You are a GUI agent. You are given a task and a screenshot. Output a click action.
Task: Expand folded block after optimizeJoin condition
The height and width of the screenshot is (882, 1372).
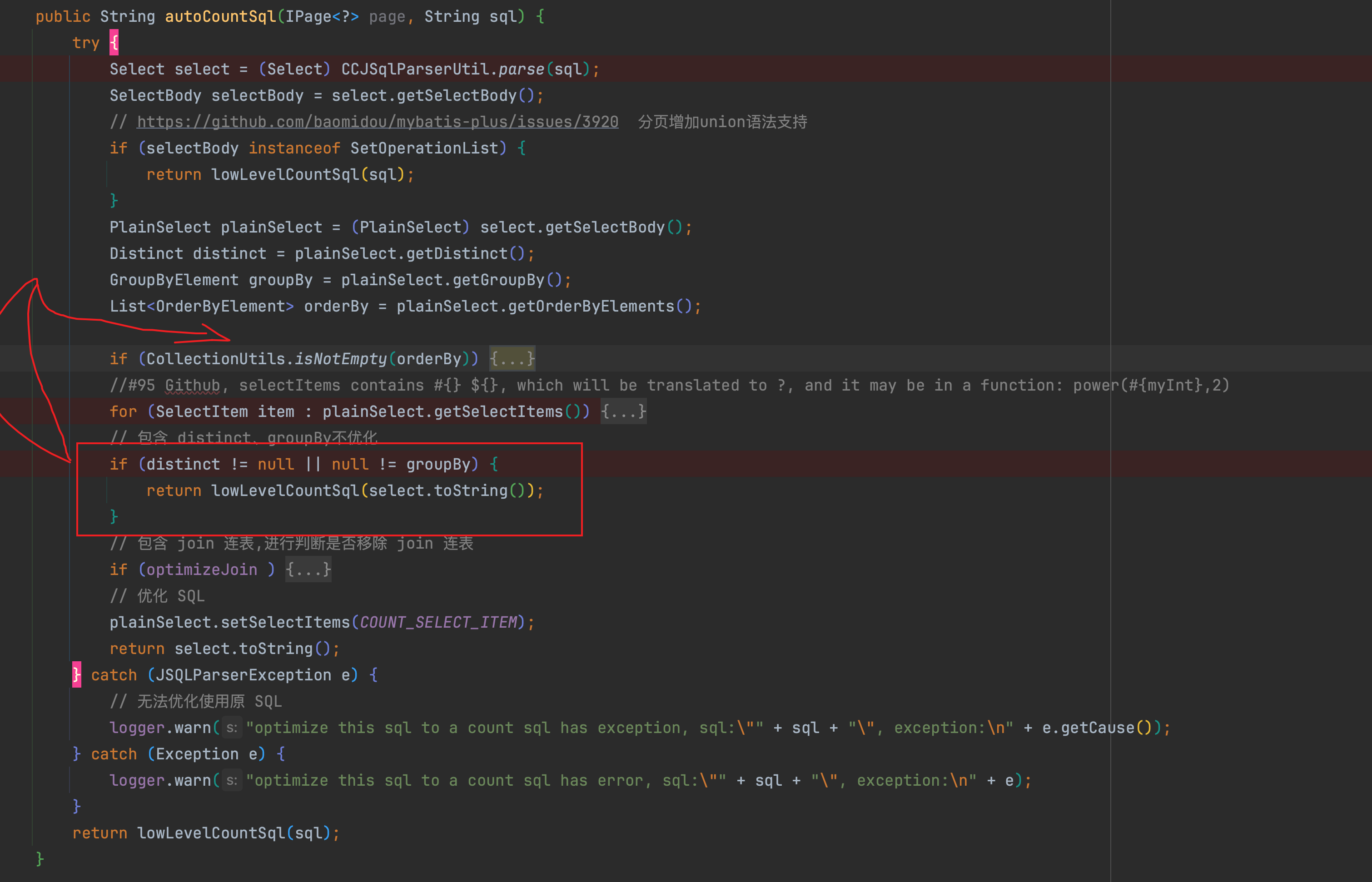pyautogui.click(x=308, y=570)
